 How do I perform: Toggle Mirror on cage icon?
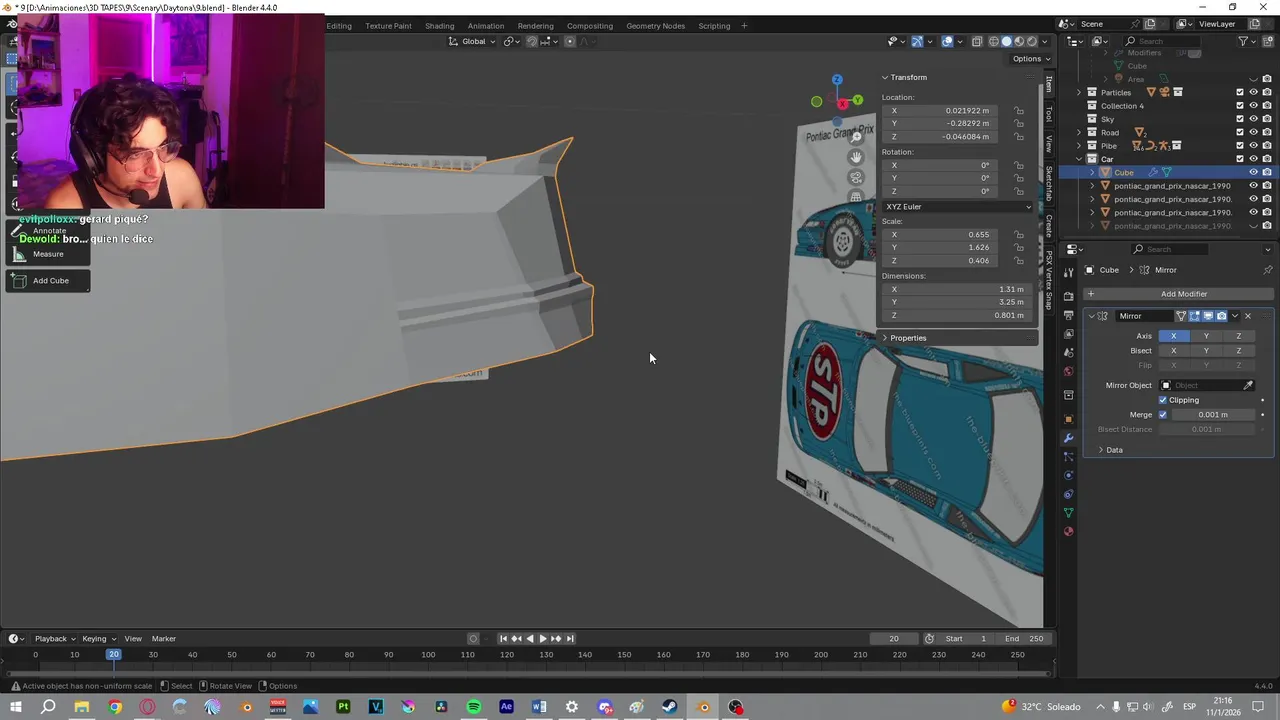click(1181, 316)
